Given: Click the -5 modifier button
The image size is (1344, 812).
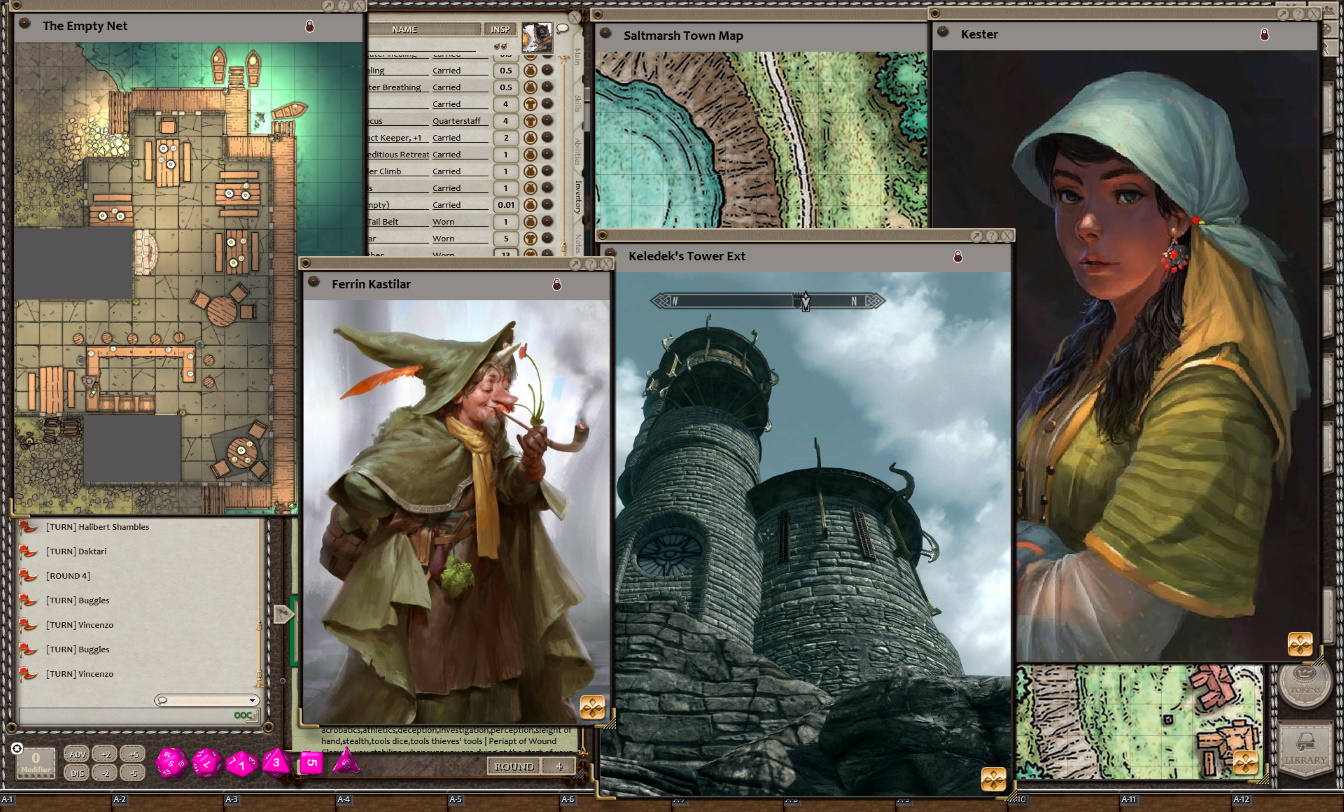Looking at the screenshot, I should [133, 772].
